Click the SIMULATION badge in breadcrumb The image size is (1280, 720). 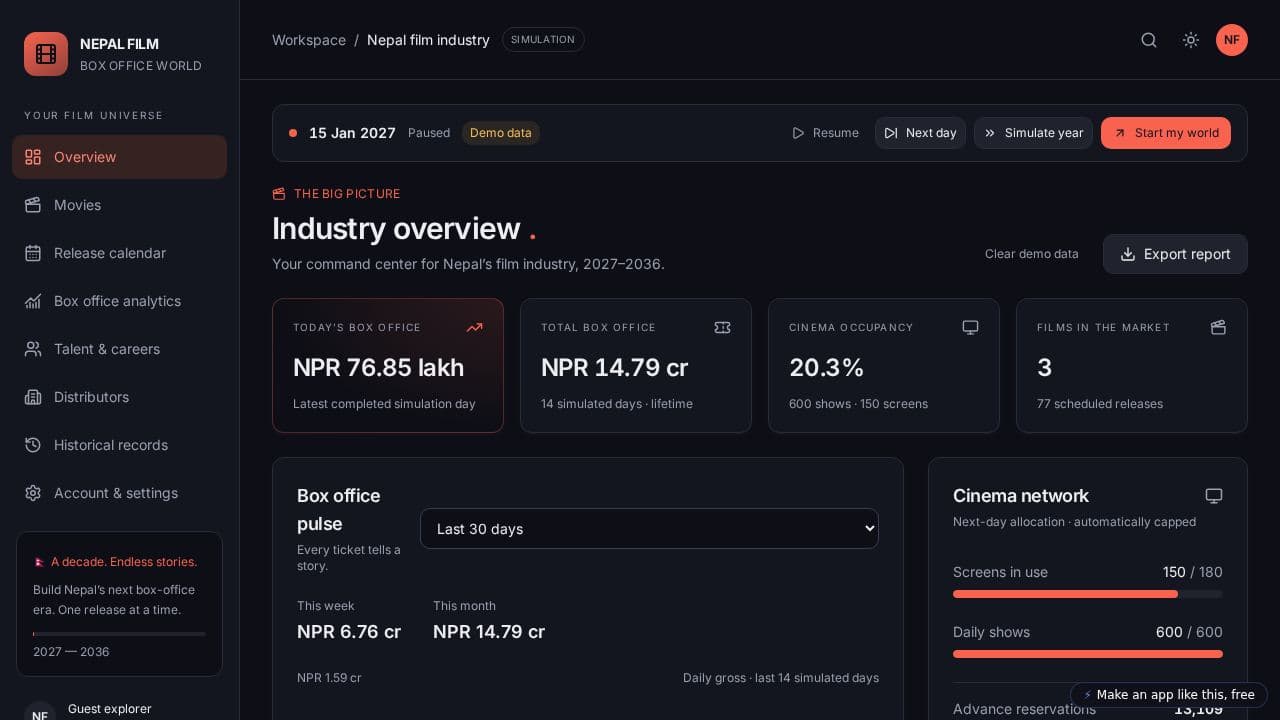pyautogui.click(x=543, y=40)
